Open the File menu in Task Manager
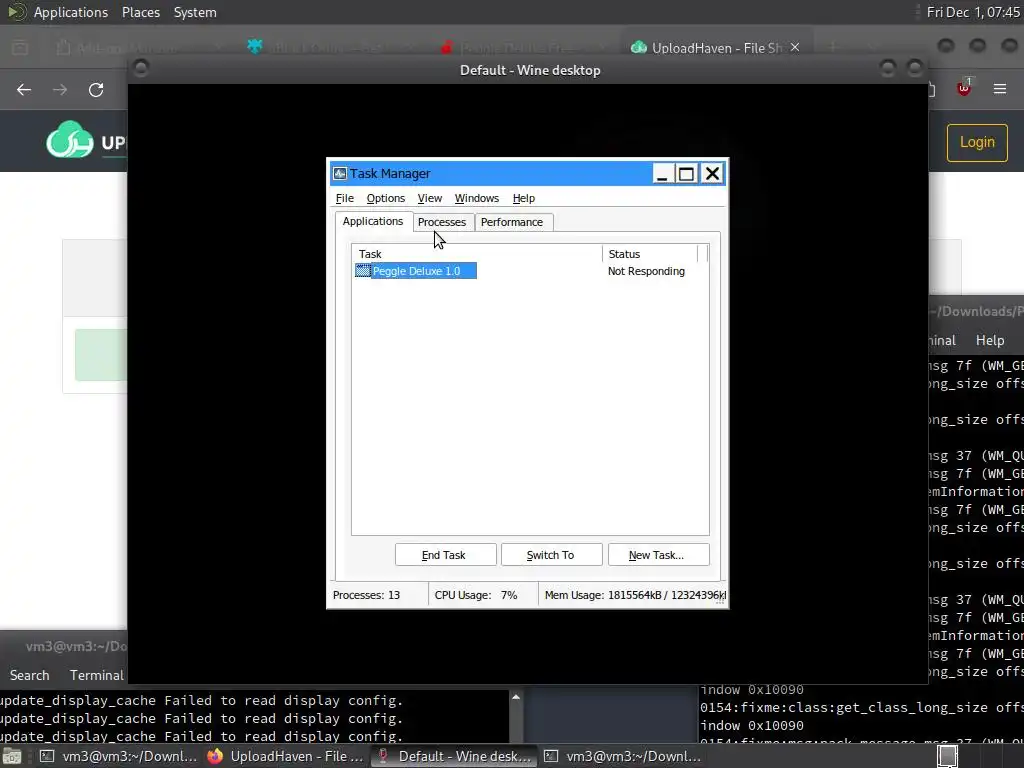Image resolution: width=1024 pixels, height=768 pixels. point(344,198)
